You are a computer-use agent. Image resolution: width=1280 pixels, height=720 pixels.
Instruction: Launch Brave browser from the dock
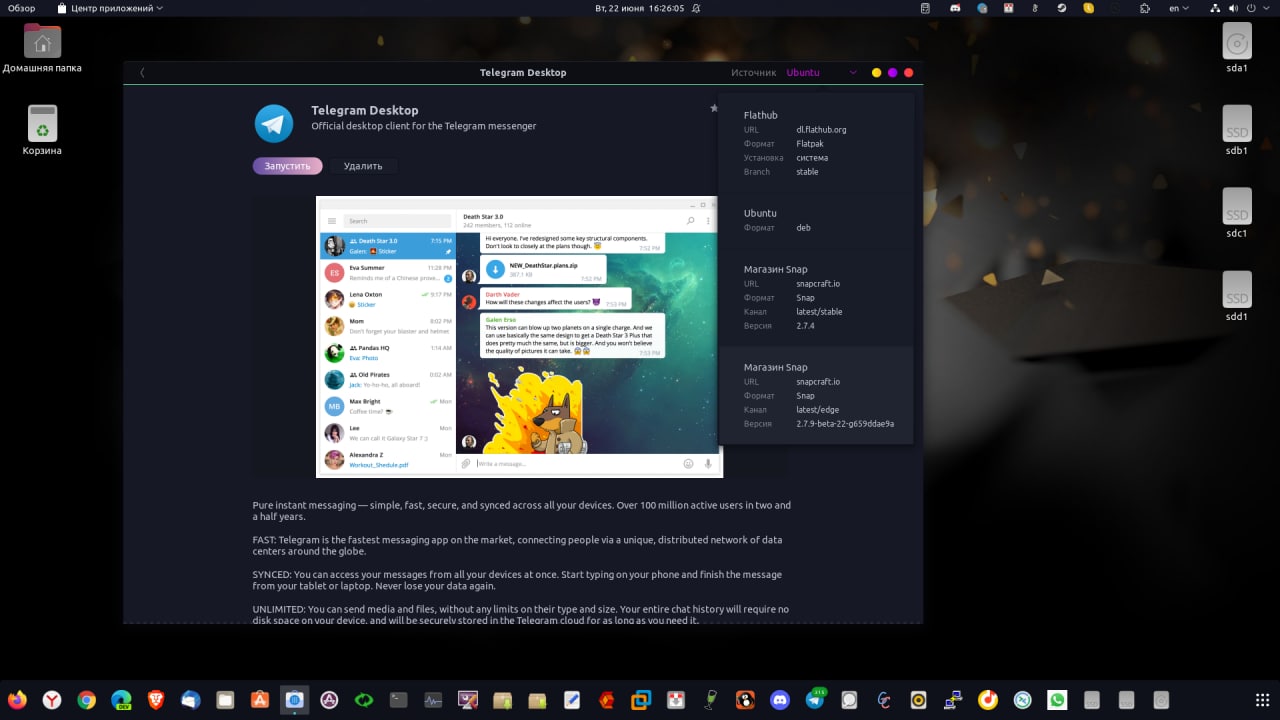point(155,700)
